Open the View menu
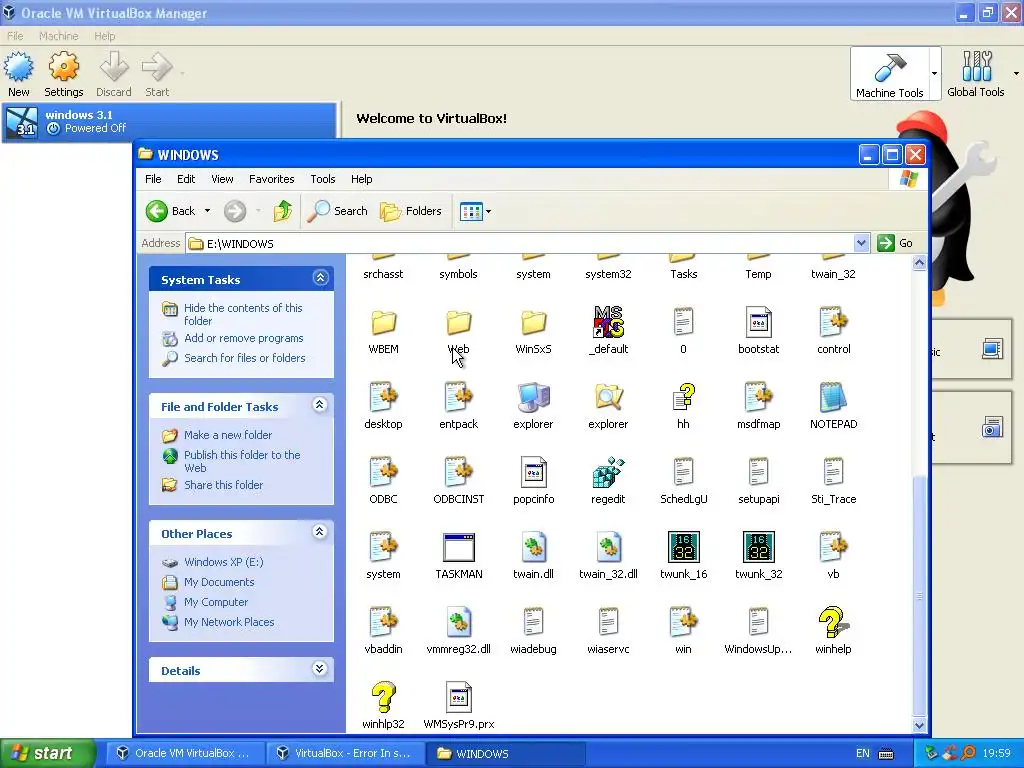 coord(222,179)
